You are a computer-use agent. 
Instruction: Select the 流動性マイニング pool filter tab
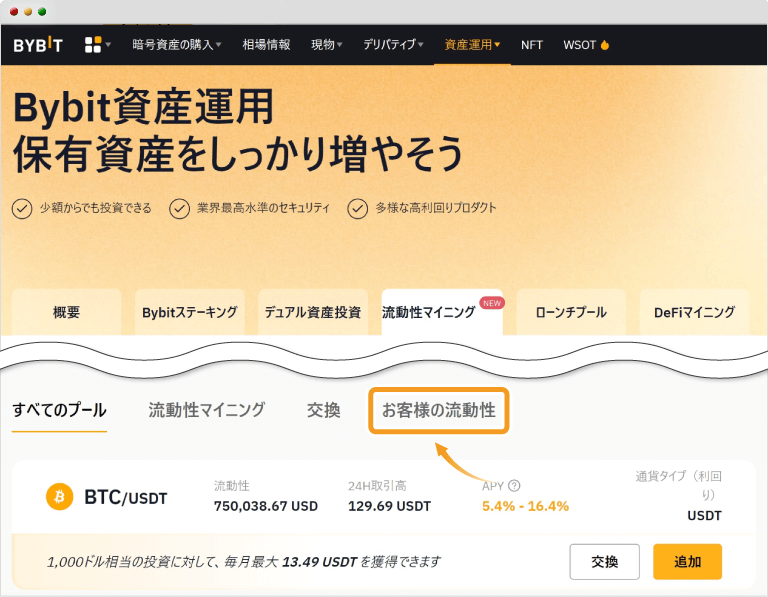tap(207, 410)
